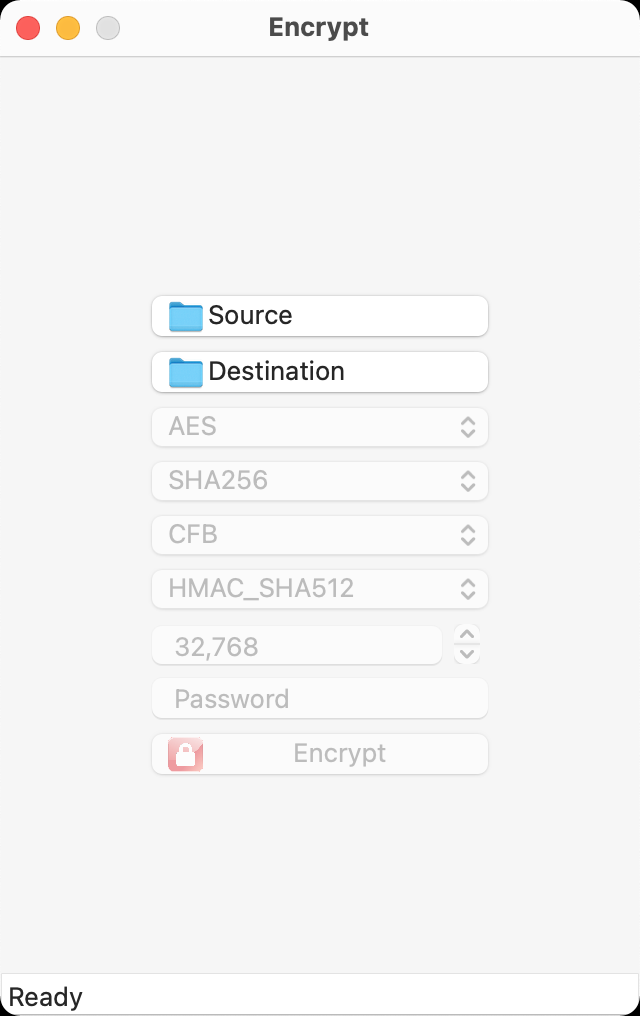The width and height of the screenshot is (640, 1016).
Task: Click the Ready status bar
Action: [x=319, y=996]
